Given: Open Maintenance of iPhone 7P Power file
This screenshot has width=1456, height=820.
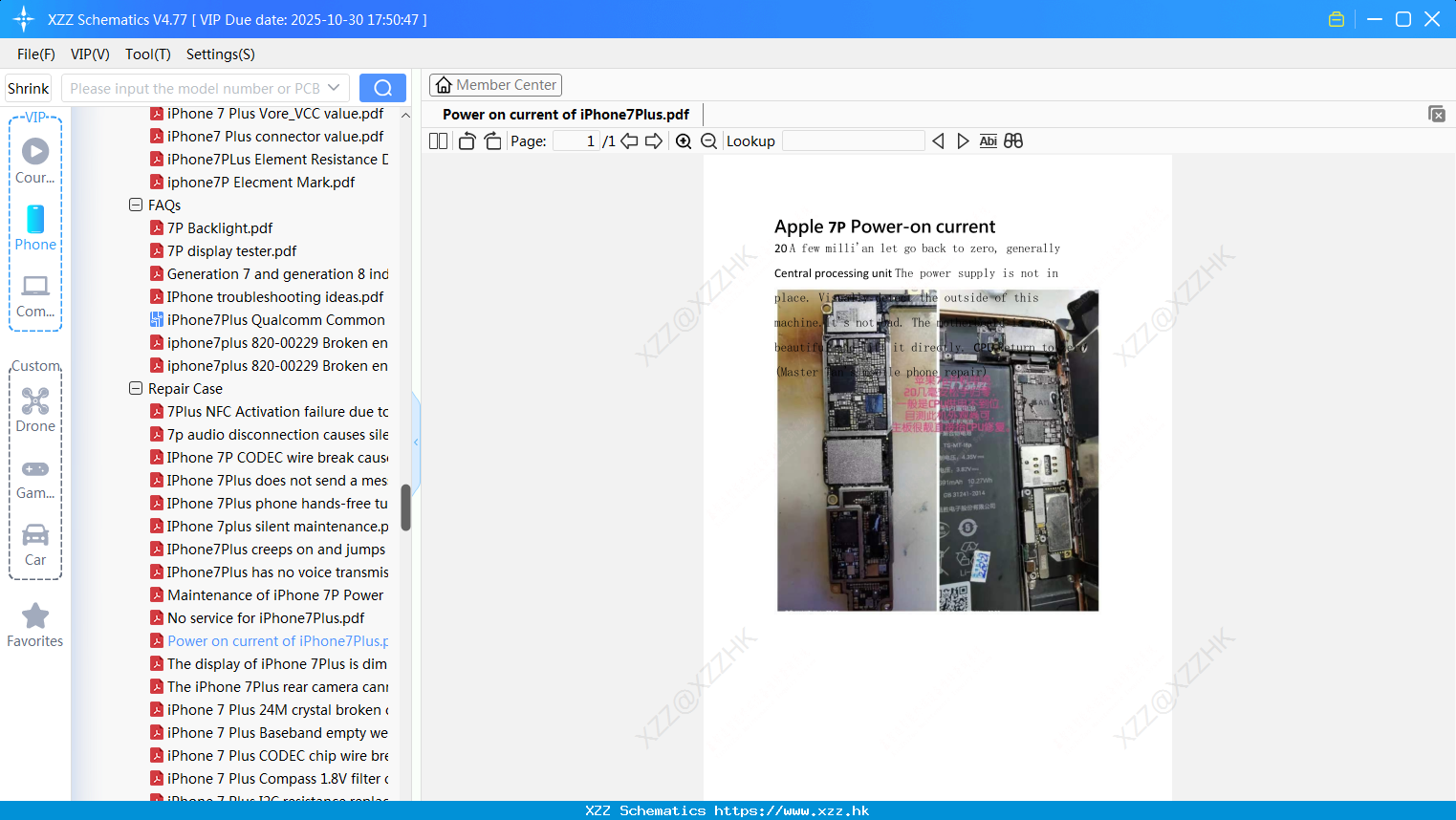Looking at the screenshot, I should tap(275, 594).
